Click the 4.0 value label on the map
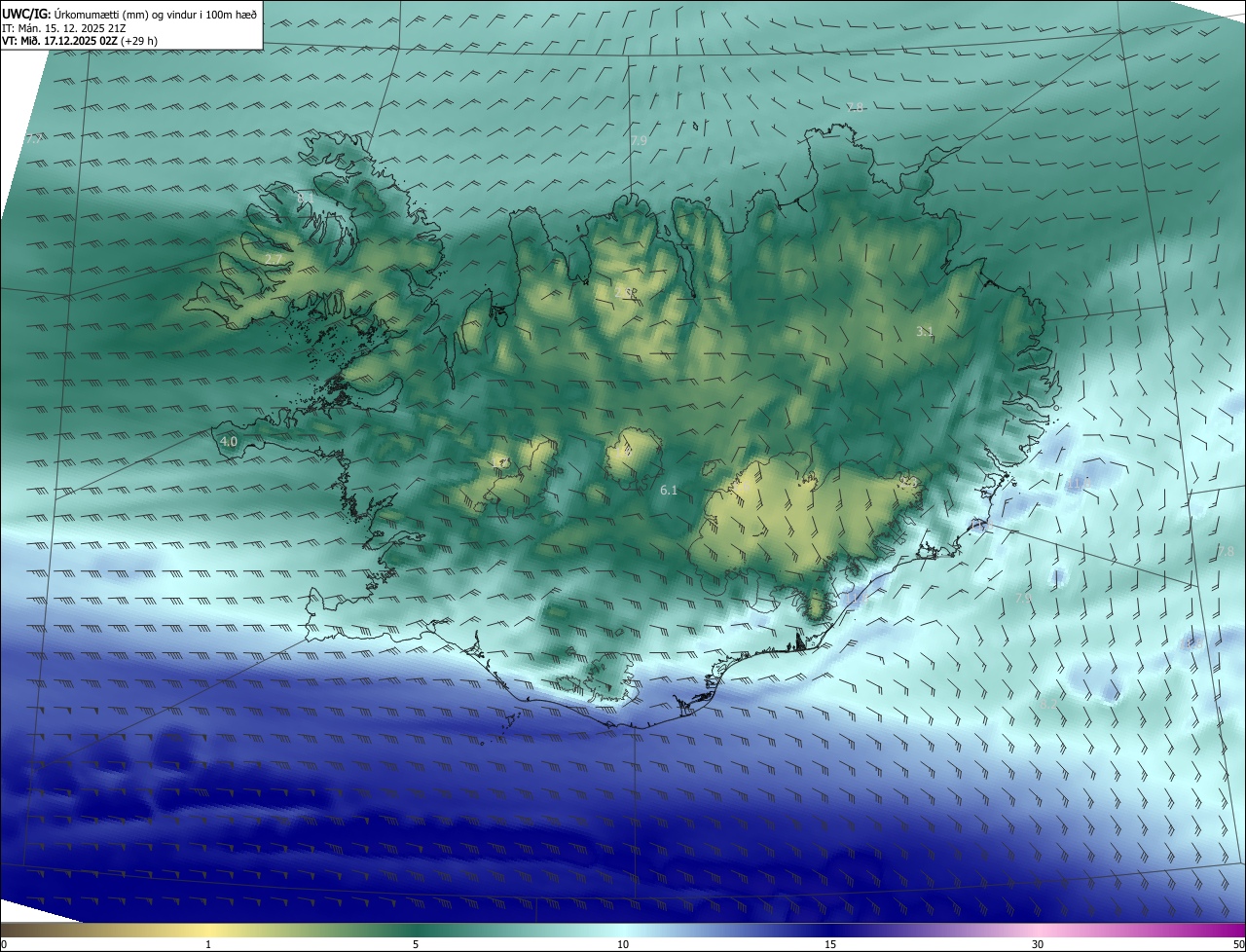The image size is (1246, 952). pyautogui.click(x=229, y=441)
